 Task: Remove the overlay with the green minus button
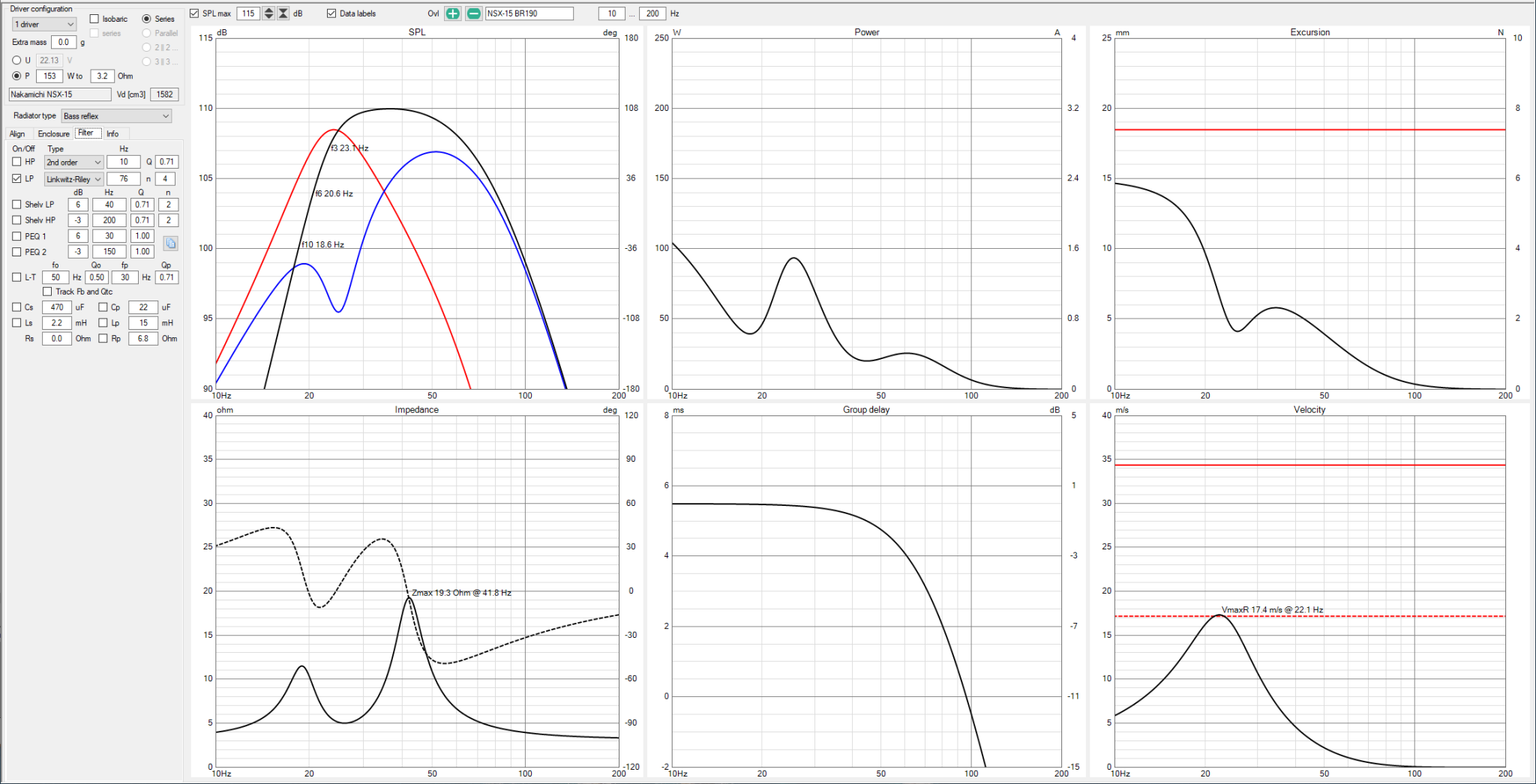point(474,13)
